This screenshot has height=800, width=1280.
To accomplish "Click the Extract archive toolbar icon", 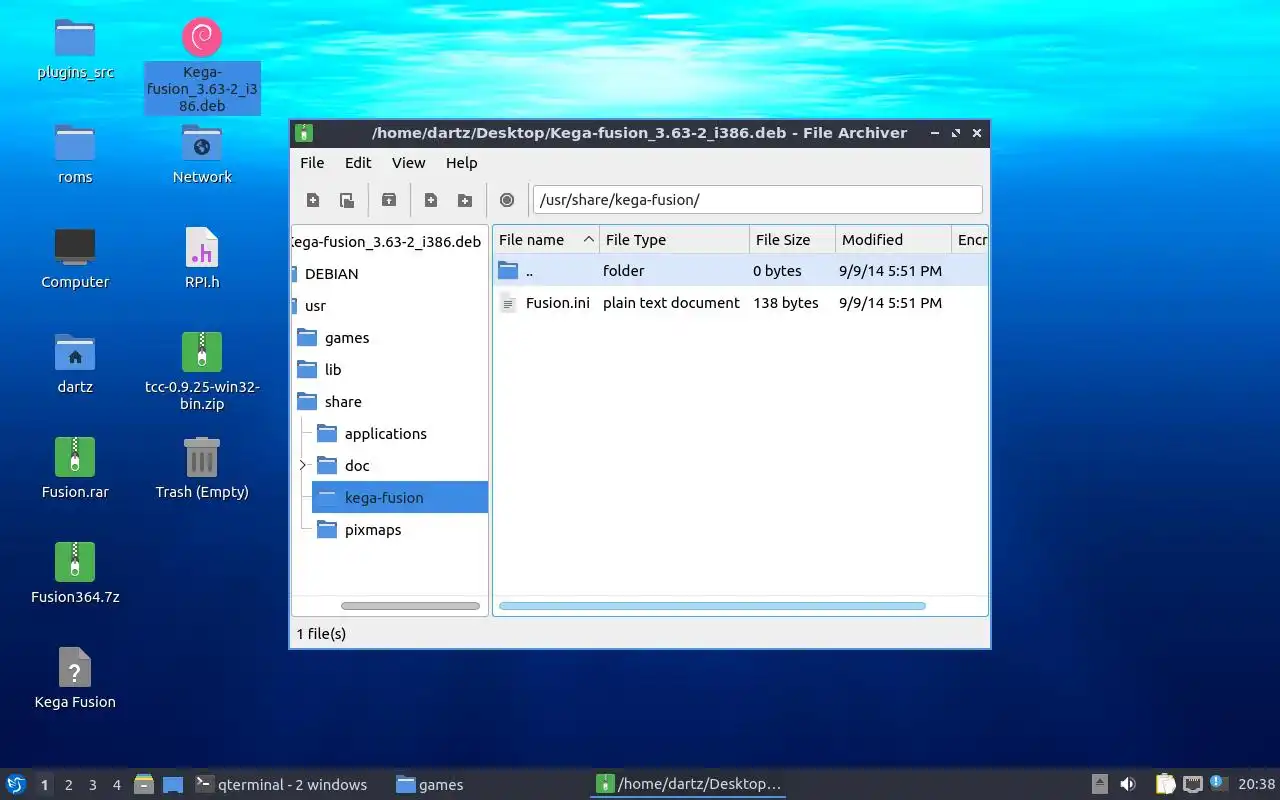I will [389, 200].
